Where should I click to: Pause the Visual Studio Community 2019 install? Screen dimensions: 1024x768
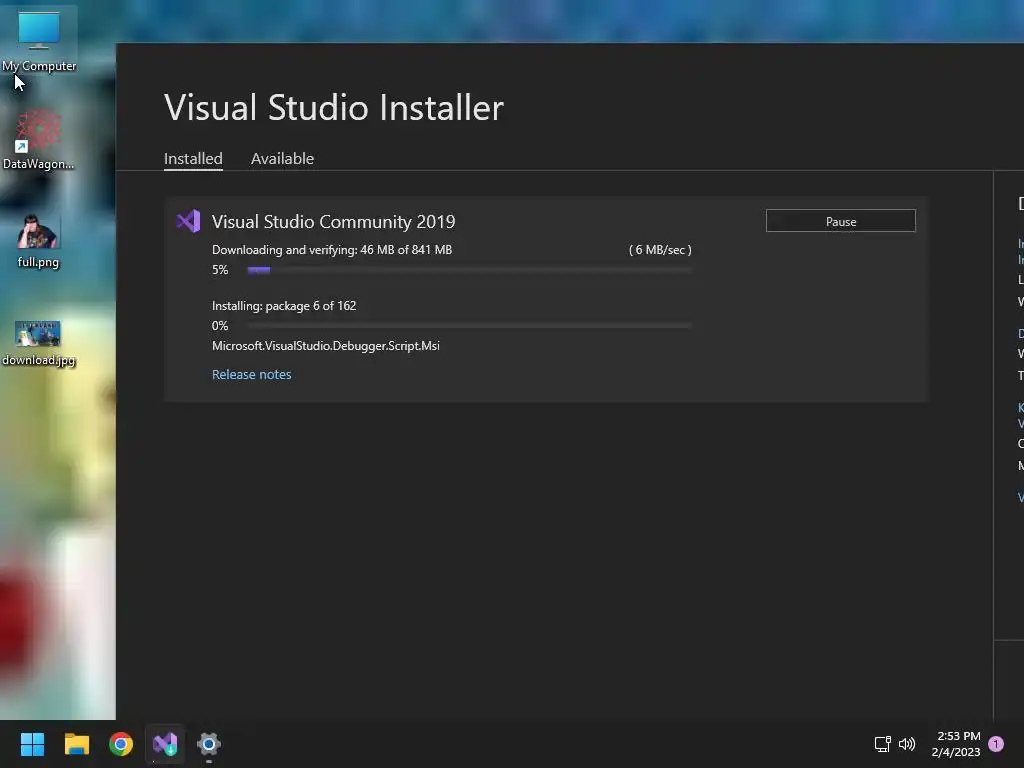(840, 221)
